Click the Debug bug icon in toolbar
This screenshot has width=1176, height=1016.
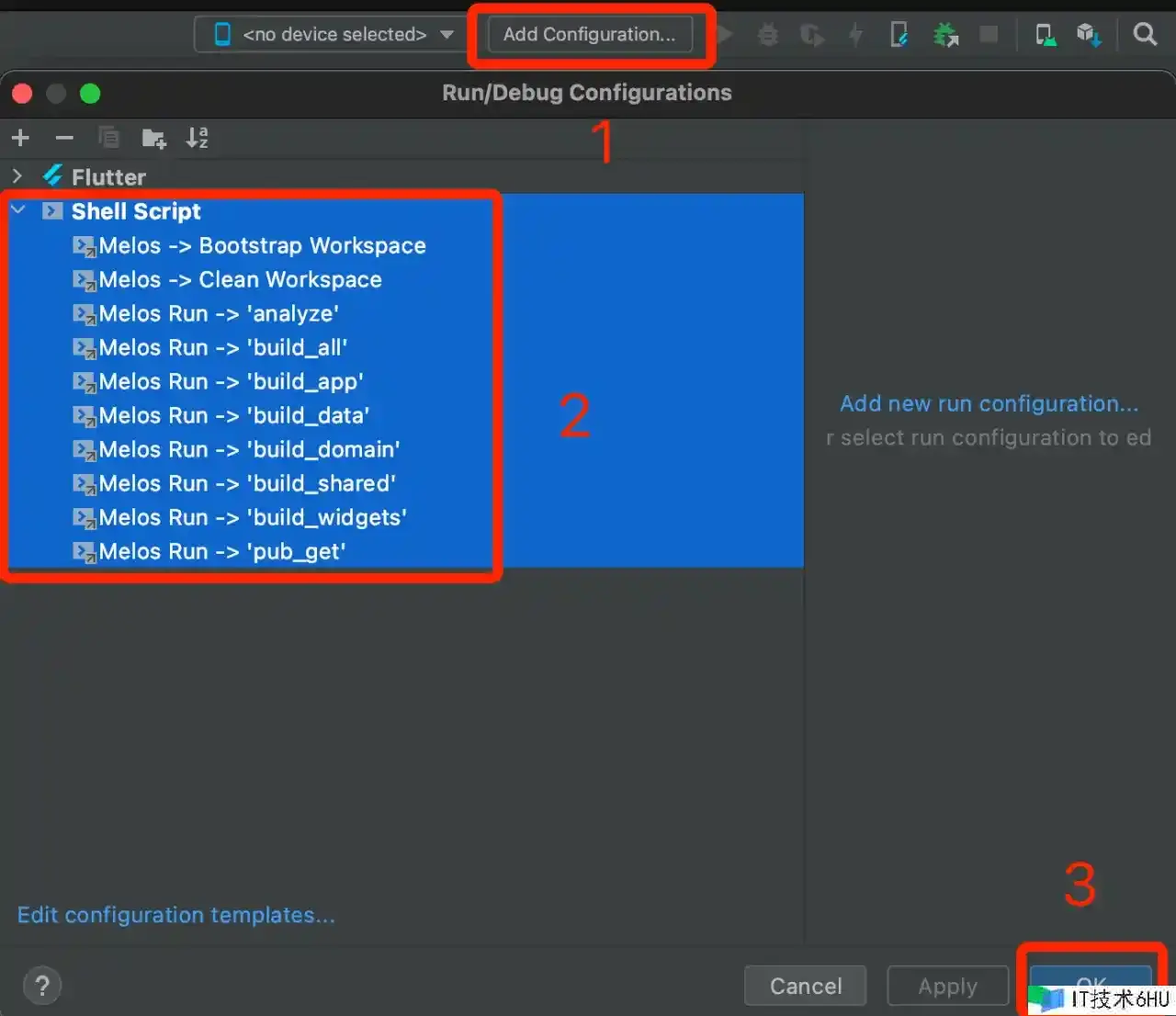768,35
